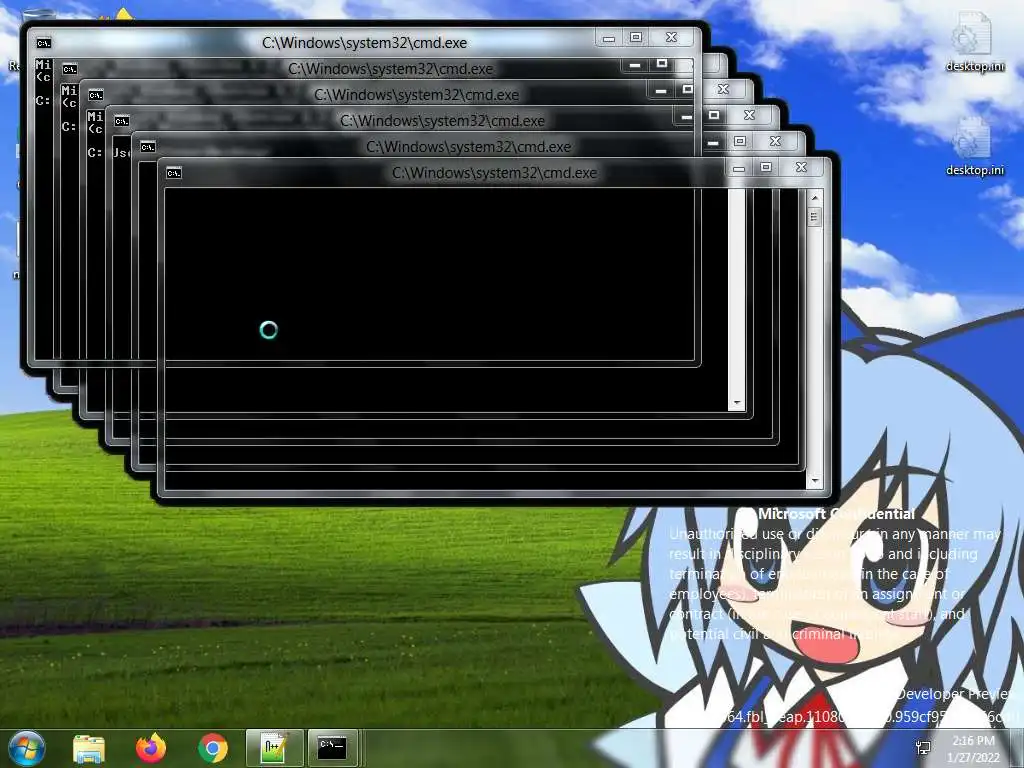Click the scrollbar thumb in frontmost cmd window

(x=814, y=217)
